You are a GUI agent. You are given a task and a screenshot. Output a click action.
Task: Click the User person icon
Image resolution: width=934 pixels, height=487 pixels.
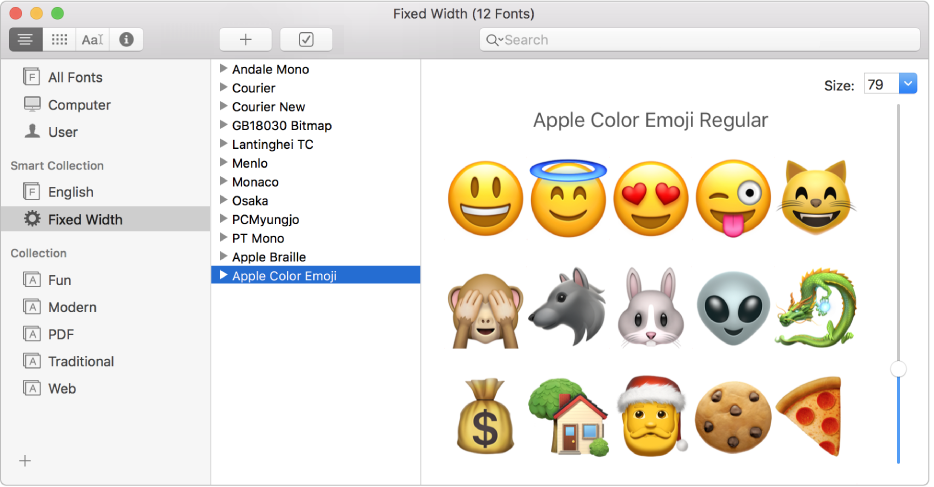[x=32, y=131]
